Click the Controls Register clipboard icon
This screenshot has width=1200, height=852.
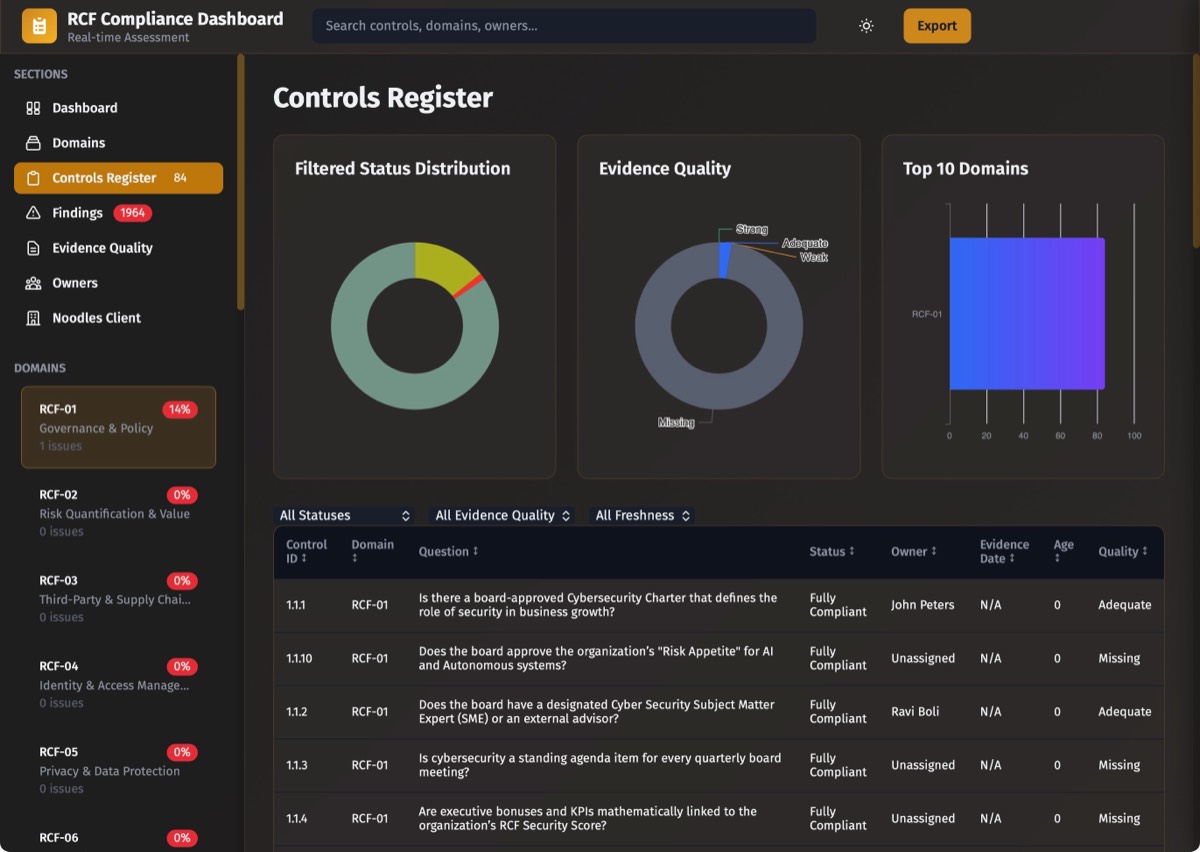point(33,178)
